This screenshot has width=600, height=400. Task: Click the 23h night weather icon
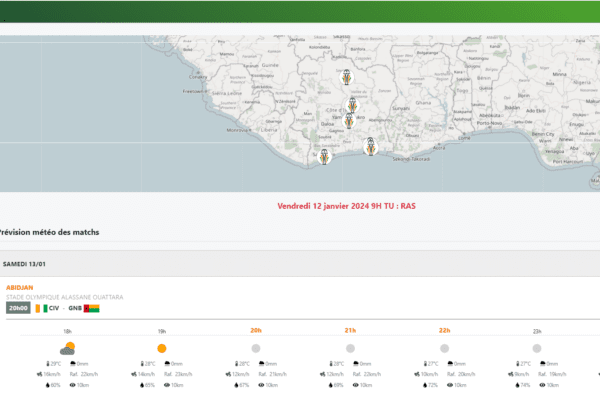(537, 348)
